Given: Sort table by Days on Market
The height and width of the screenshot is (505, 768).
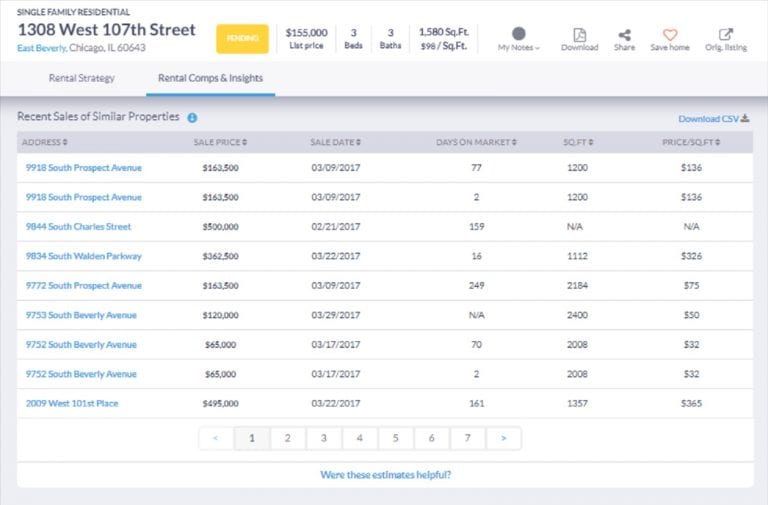Looking at the screenshot, I should click(476, 142).
